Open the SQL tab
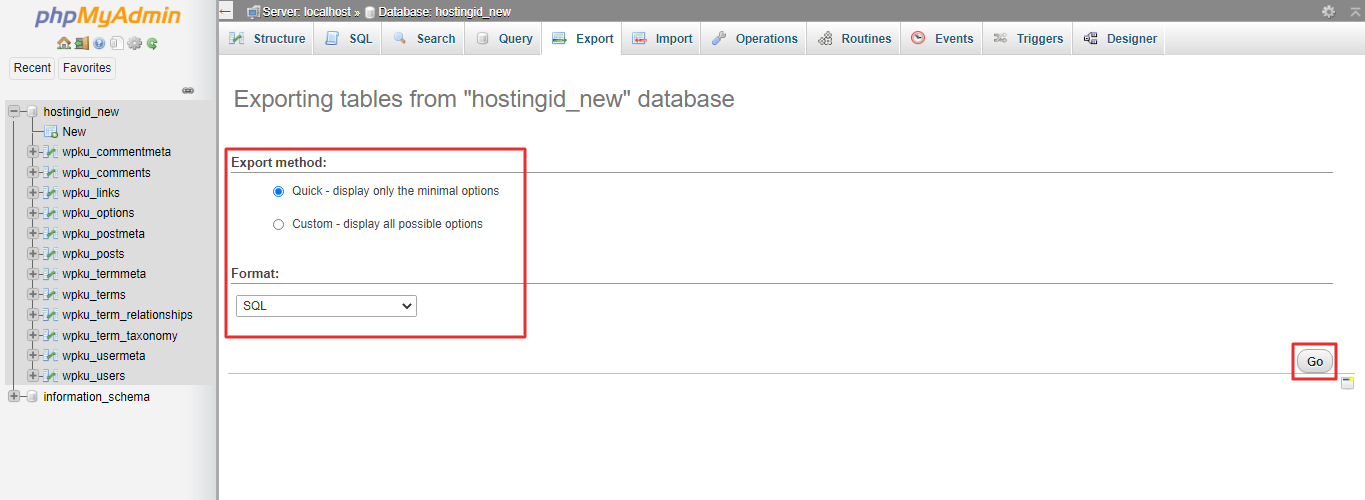 (348, 39)
